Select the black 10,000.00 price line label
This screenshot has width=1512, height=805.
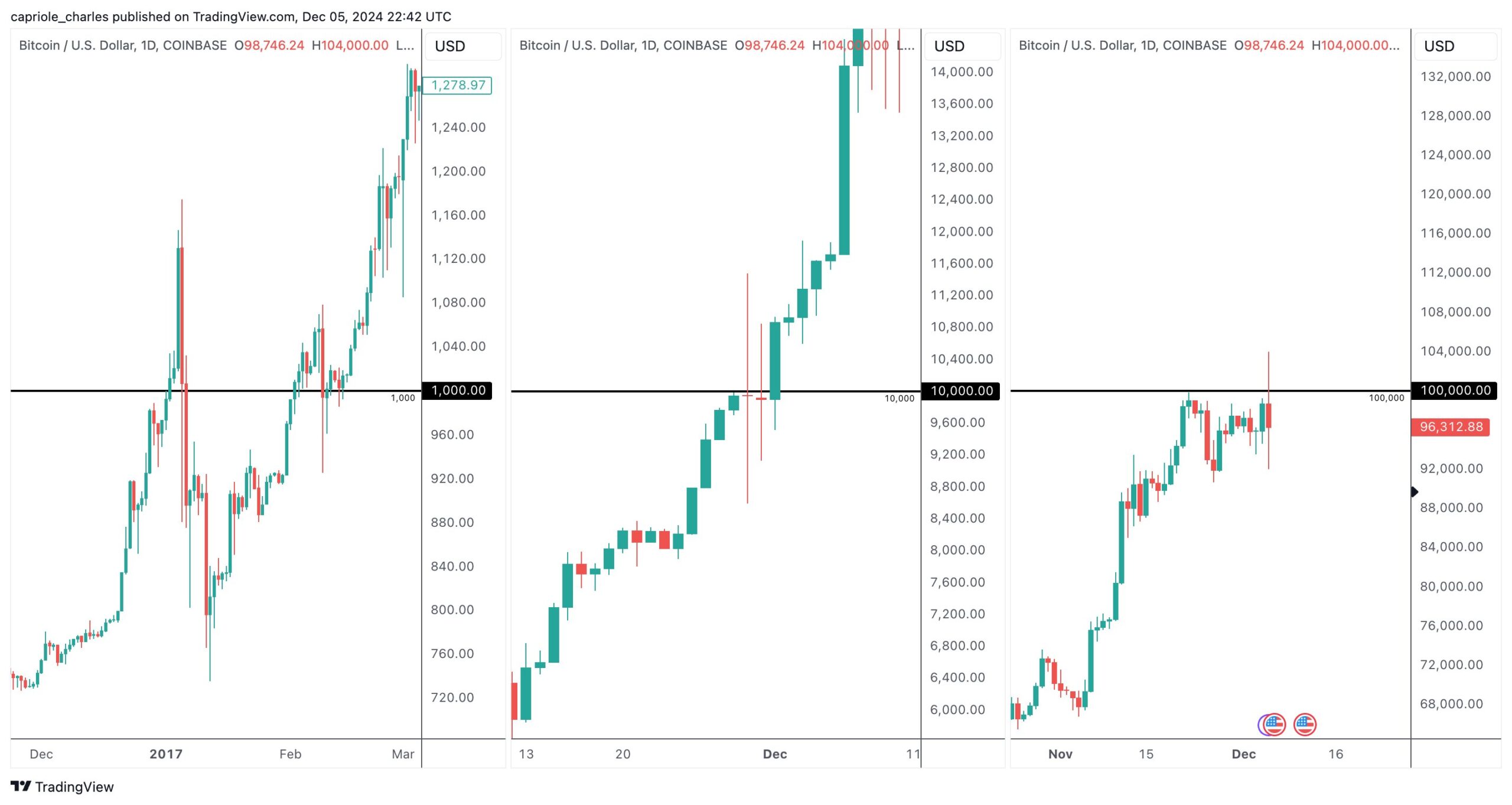[961, 390]
